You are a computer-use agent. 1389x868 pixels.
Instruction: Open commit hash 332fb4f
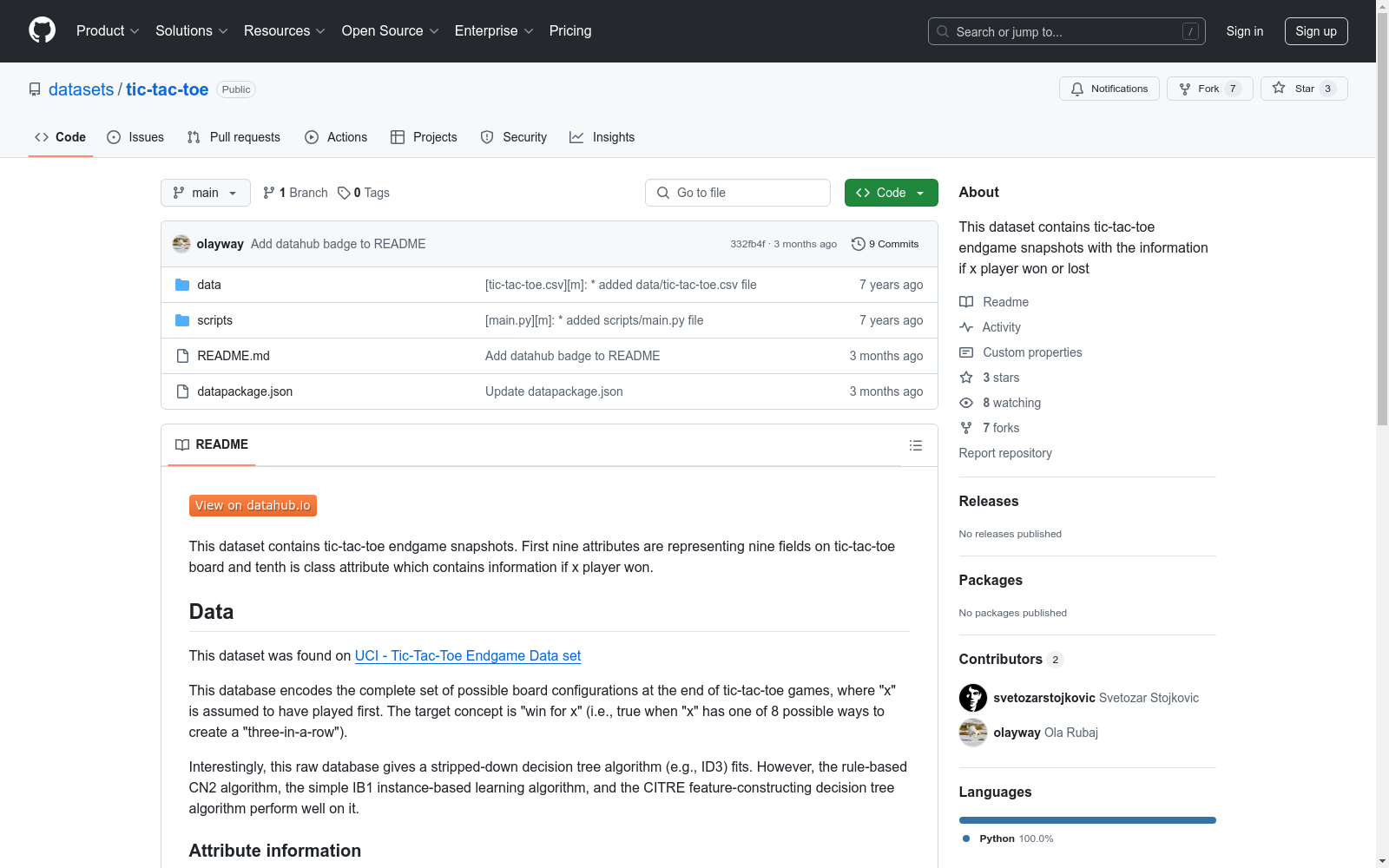click(747, 244)
